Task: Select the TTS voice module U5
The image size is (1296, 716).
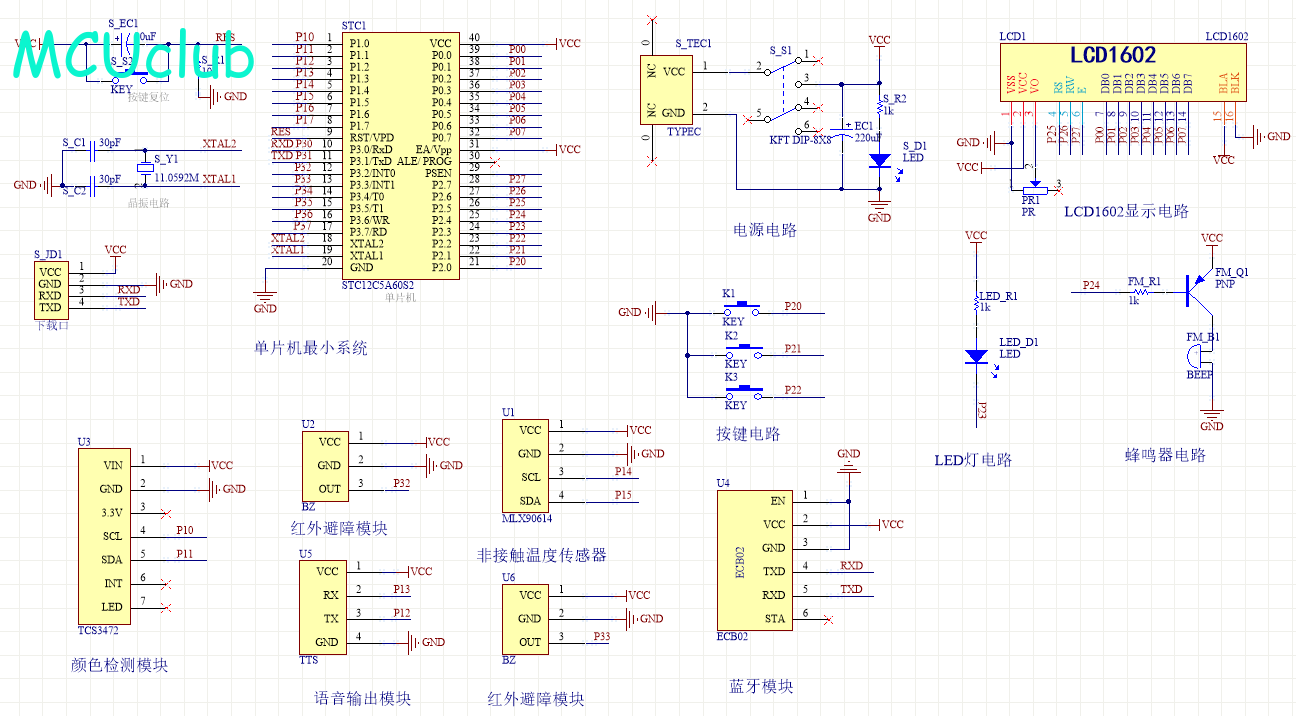Action: click(x=322, y=607)
